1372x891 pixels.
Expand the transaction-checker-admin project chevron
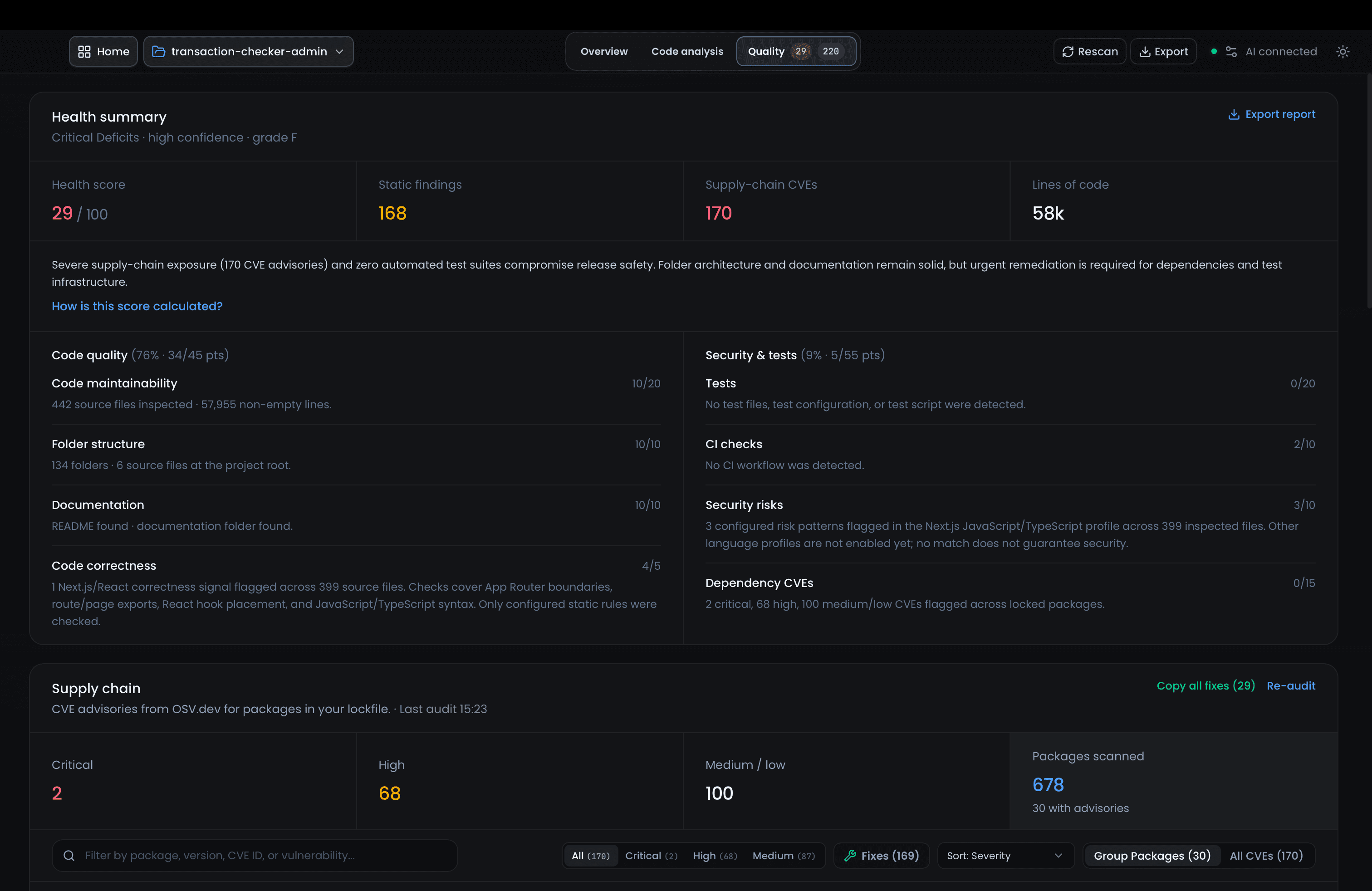pos(339,51)
